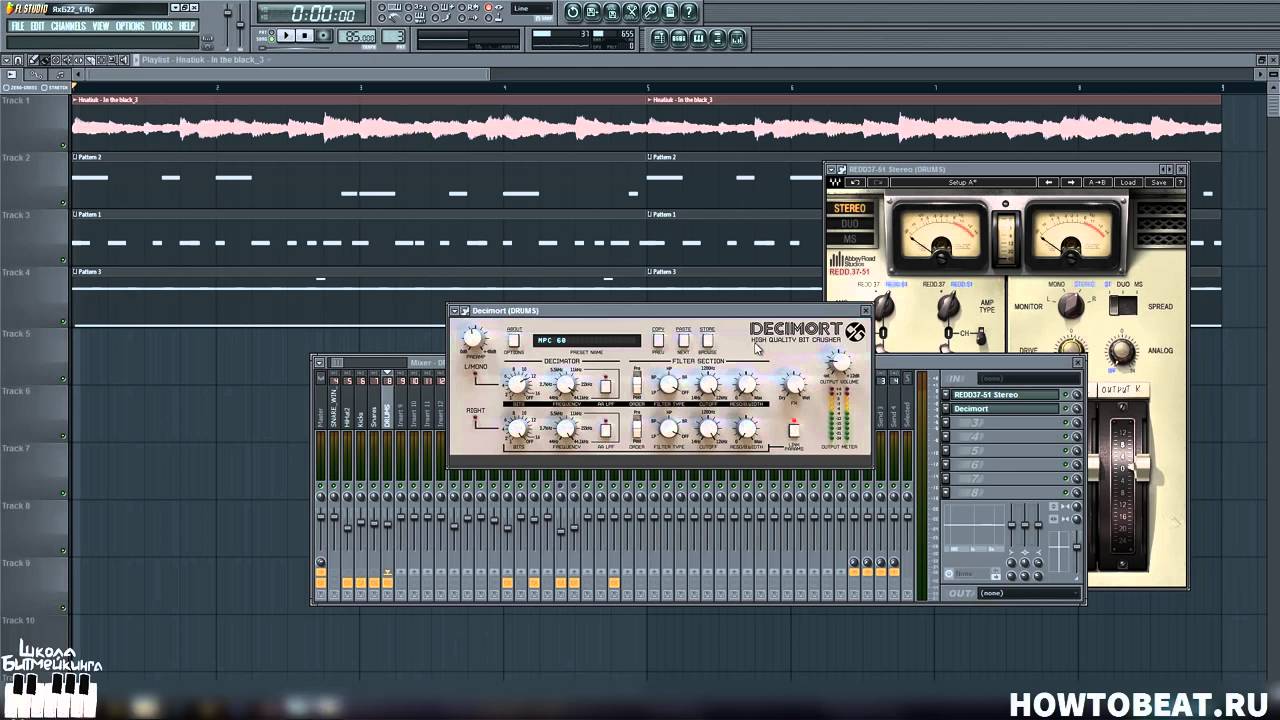Toggle the Decimort Right channel AA LPF switch
Screen dimensions: 1280x720
tap(605, 429)
